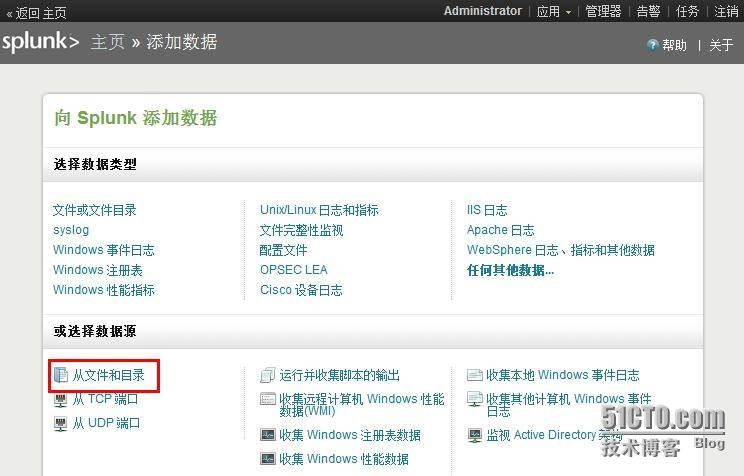Viewport: 744px width, 476px height.
Task: Click the blue help question mark icon
Action: click(652, 45)
